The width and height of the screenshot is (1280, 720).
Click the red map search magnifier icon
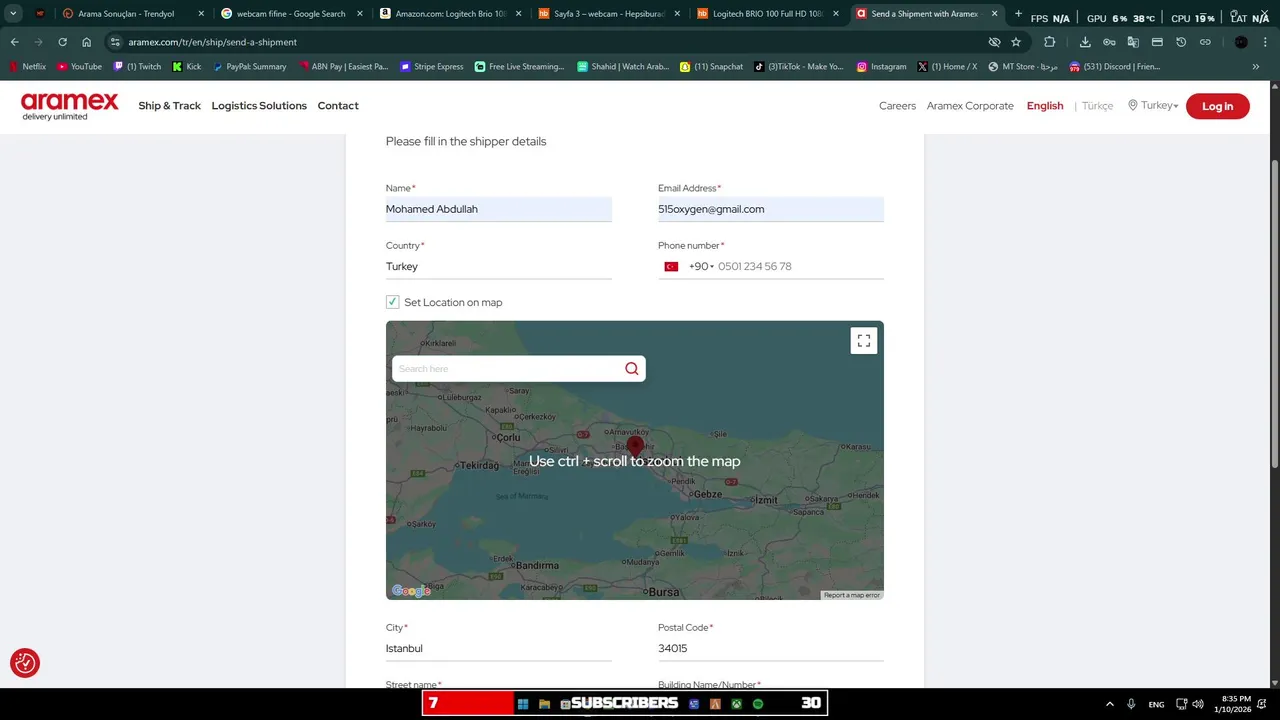pos(632,369)
